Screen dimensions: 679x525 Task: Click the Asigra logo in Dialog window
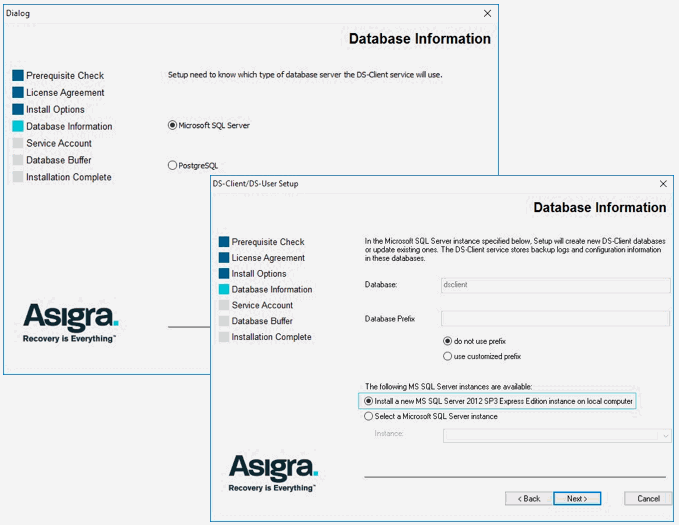pyautogui.click(x=70, y=323)
